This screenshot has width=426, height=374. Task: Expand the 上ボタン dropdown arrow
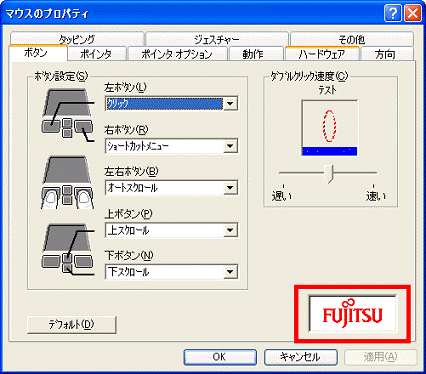point(230,230)
